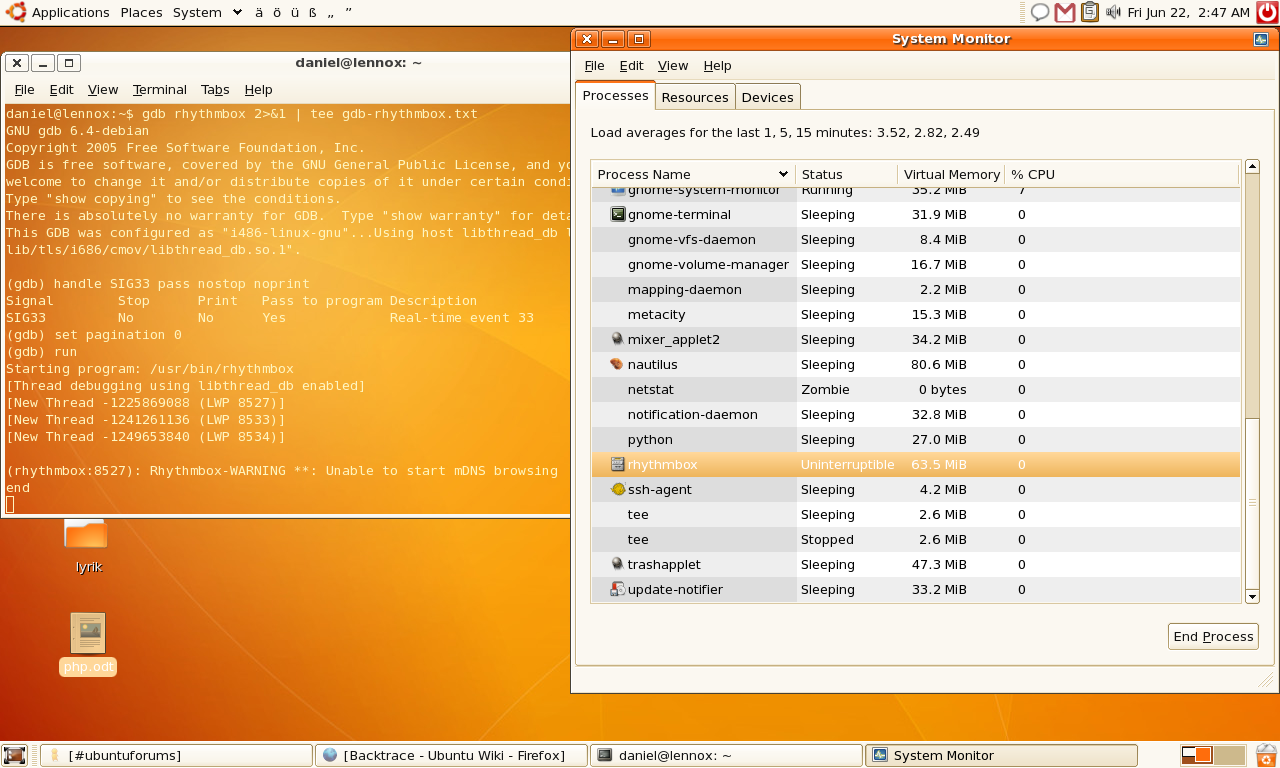Click the process list scrollbar down arrow

click(1252, 596)
